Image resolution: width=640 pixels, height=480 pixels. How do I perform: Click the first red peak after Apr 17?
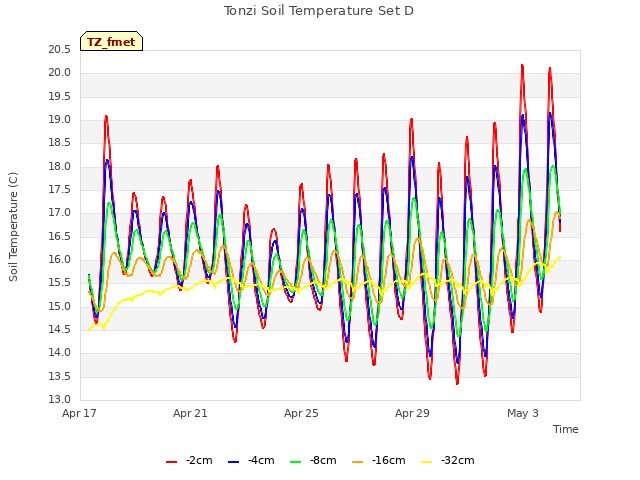106,117
